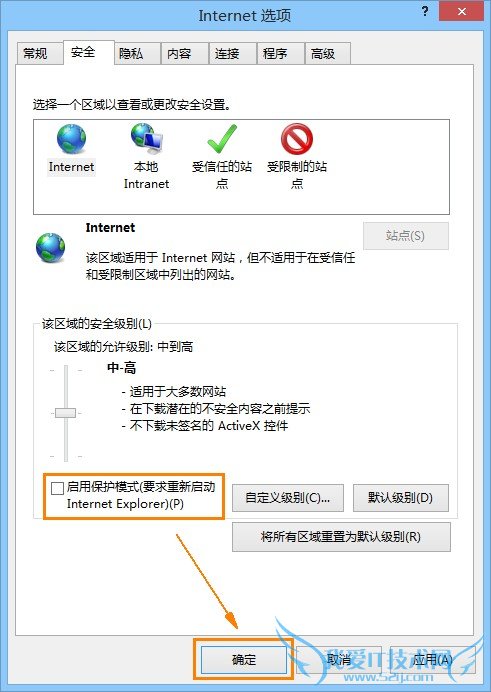The width and height of the screenshot is (491, 692).
Task: Click the security level slider handle
Action: tap(65, 413)
